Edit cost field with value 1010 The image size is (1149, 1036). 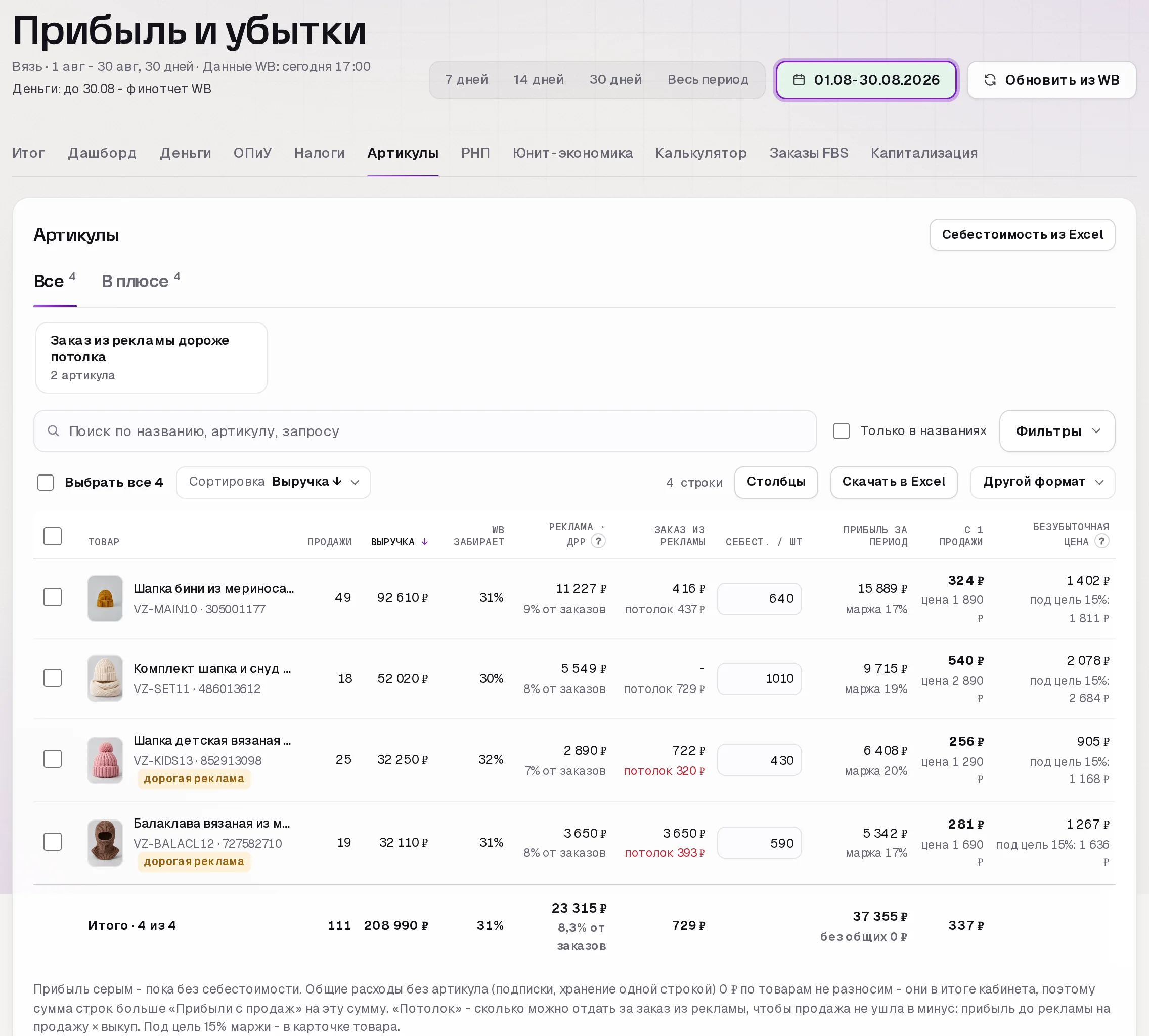pos(759,678)
